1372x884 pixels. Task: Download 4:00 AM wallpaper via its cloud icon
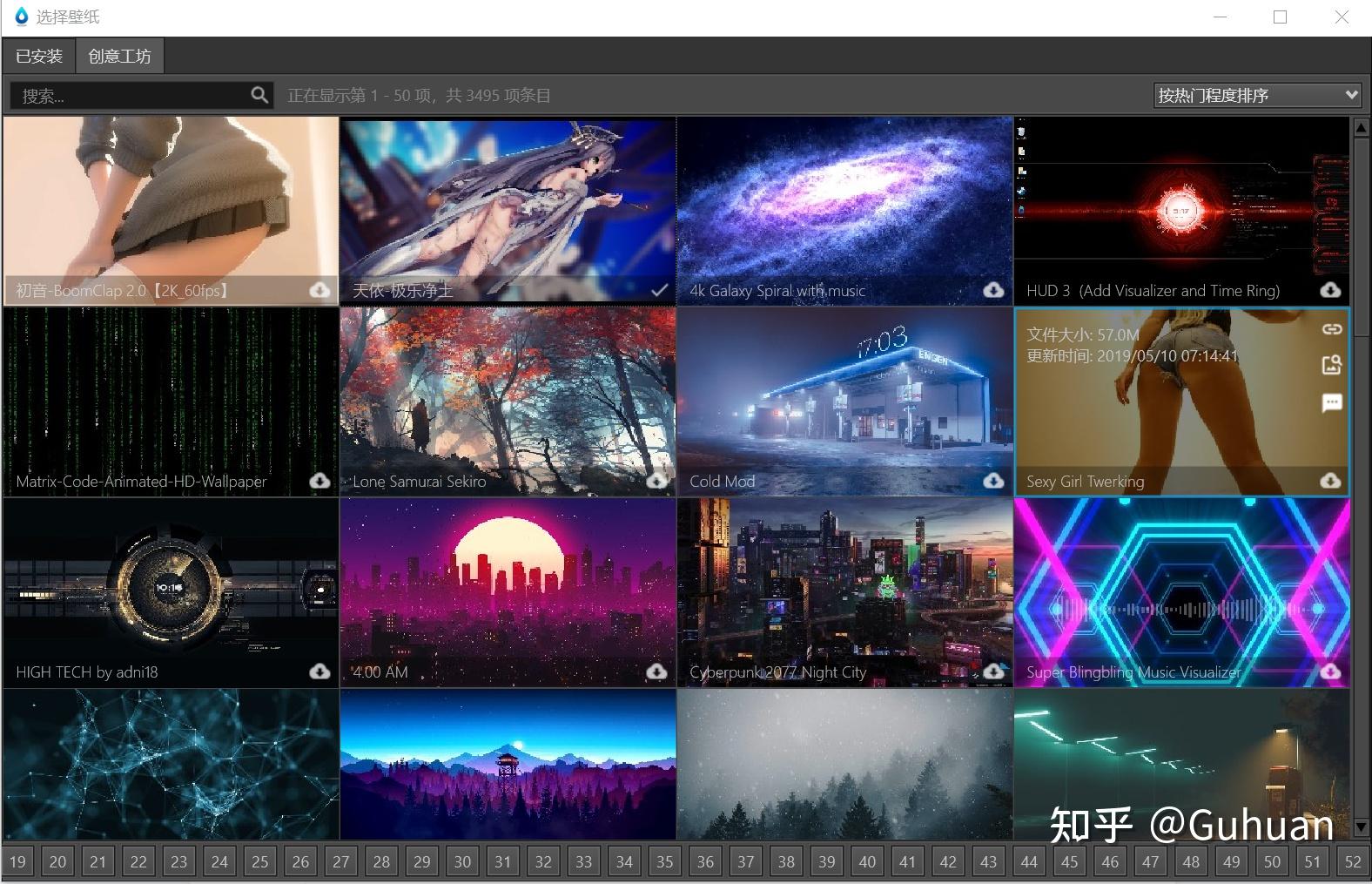tap(656, 671)
